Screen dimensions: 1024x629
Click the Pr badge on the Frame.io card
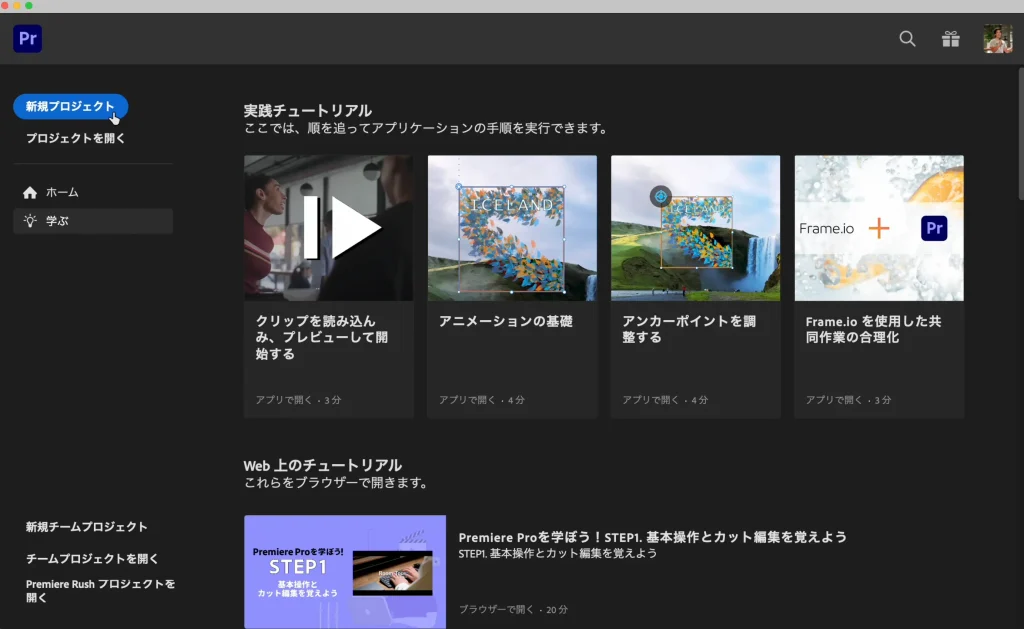click(x=934, y=228)
